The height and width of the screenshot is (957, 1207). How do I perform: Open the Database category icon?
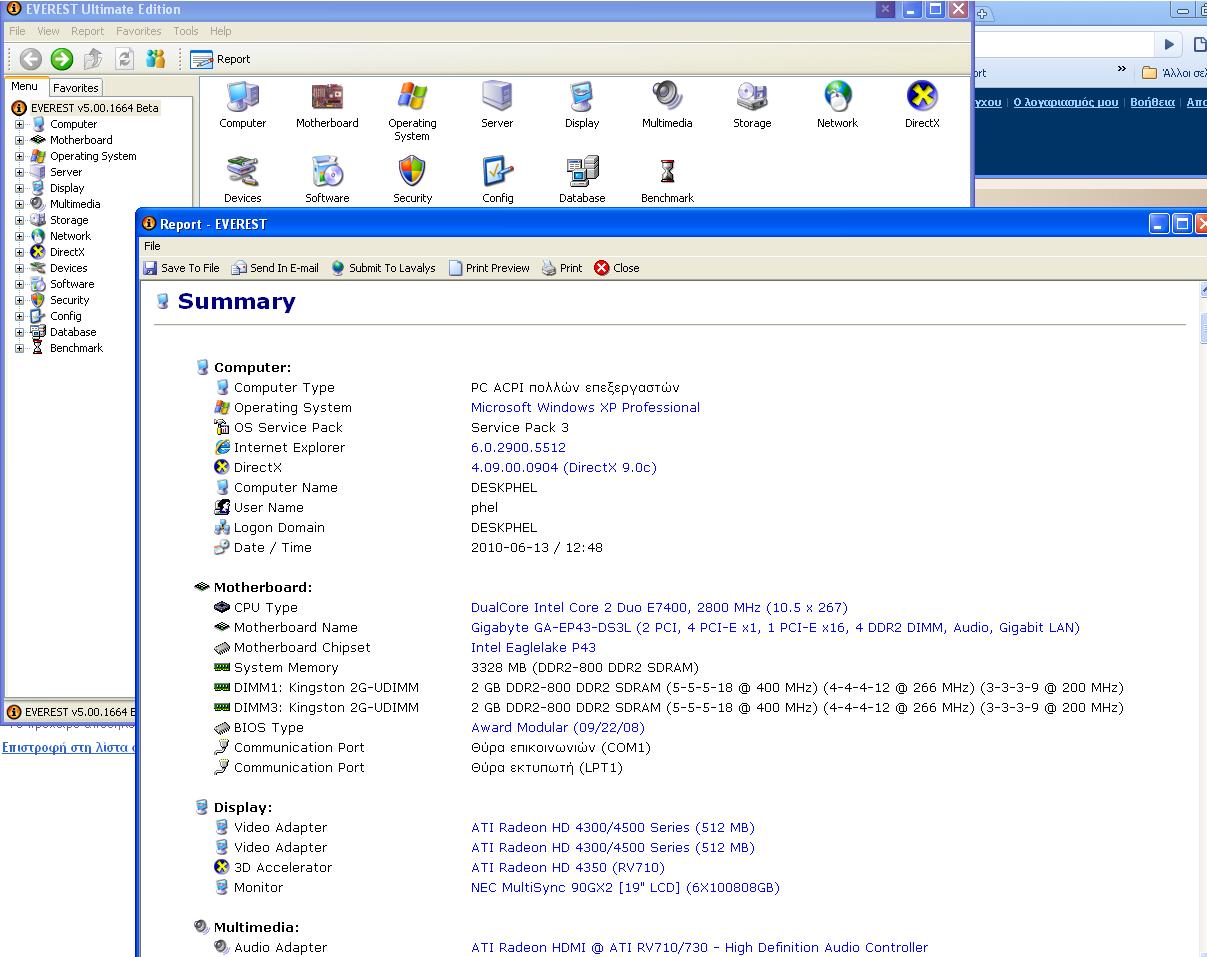pyautogui.click(x=582, y=172)
